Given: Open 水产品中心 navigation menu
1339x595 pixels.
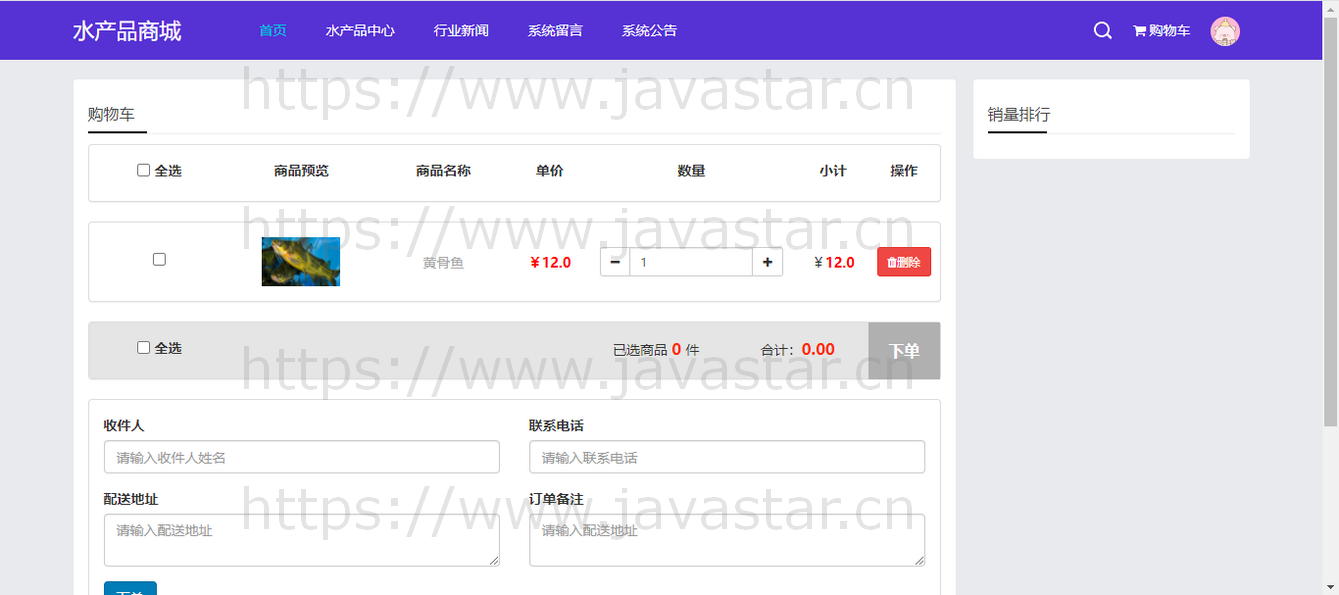Looking at the screenshot, I should pos(360,31).
